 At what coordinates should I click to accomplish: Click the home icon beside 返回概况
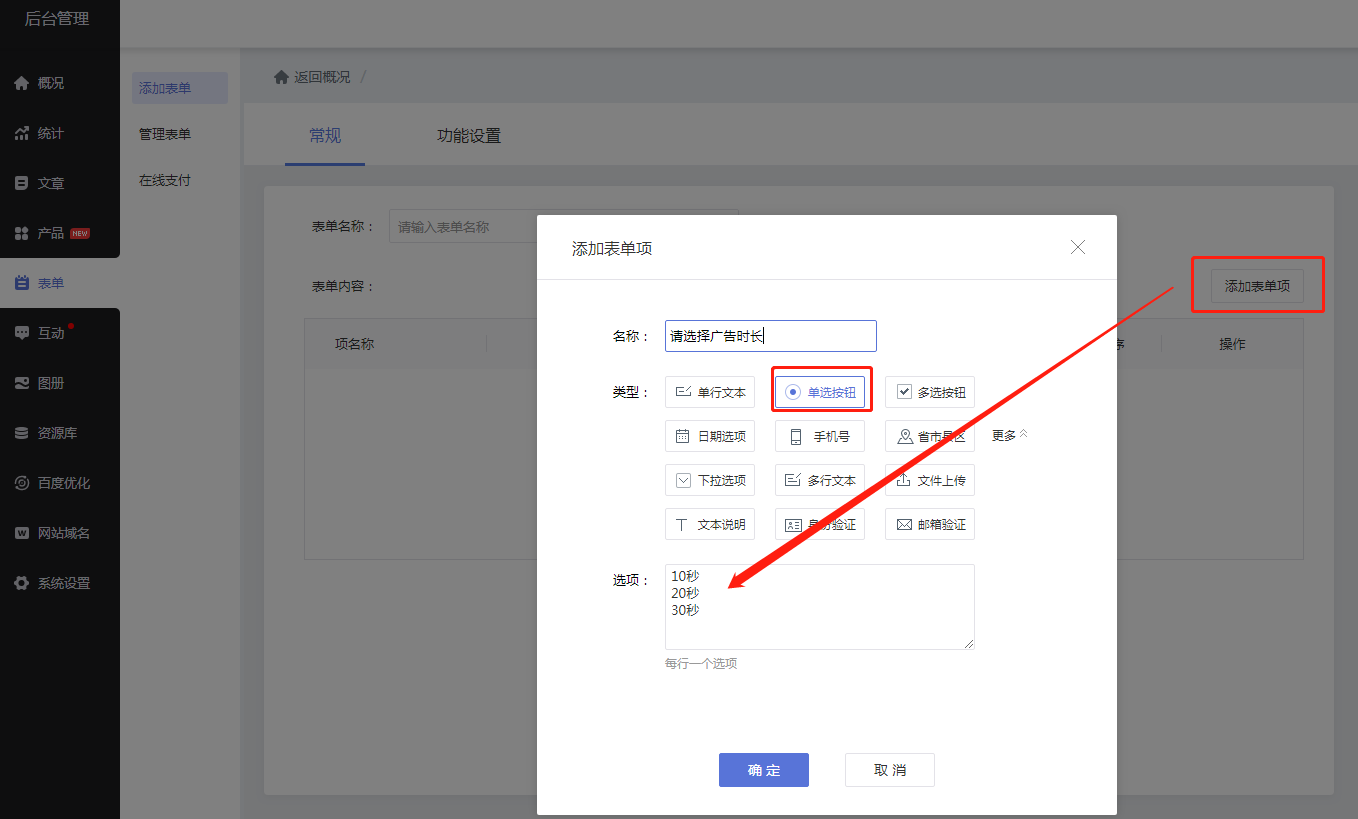(x=281, y=77)
